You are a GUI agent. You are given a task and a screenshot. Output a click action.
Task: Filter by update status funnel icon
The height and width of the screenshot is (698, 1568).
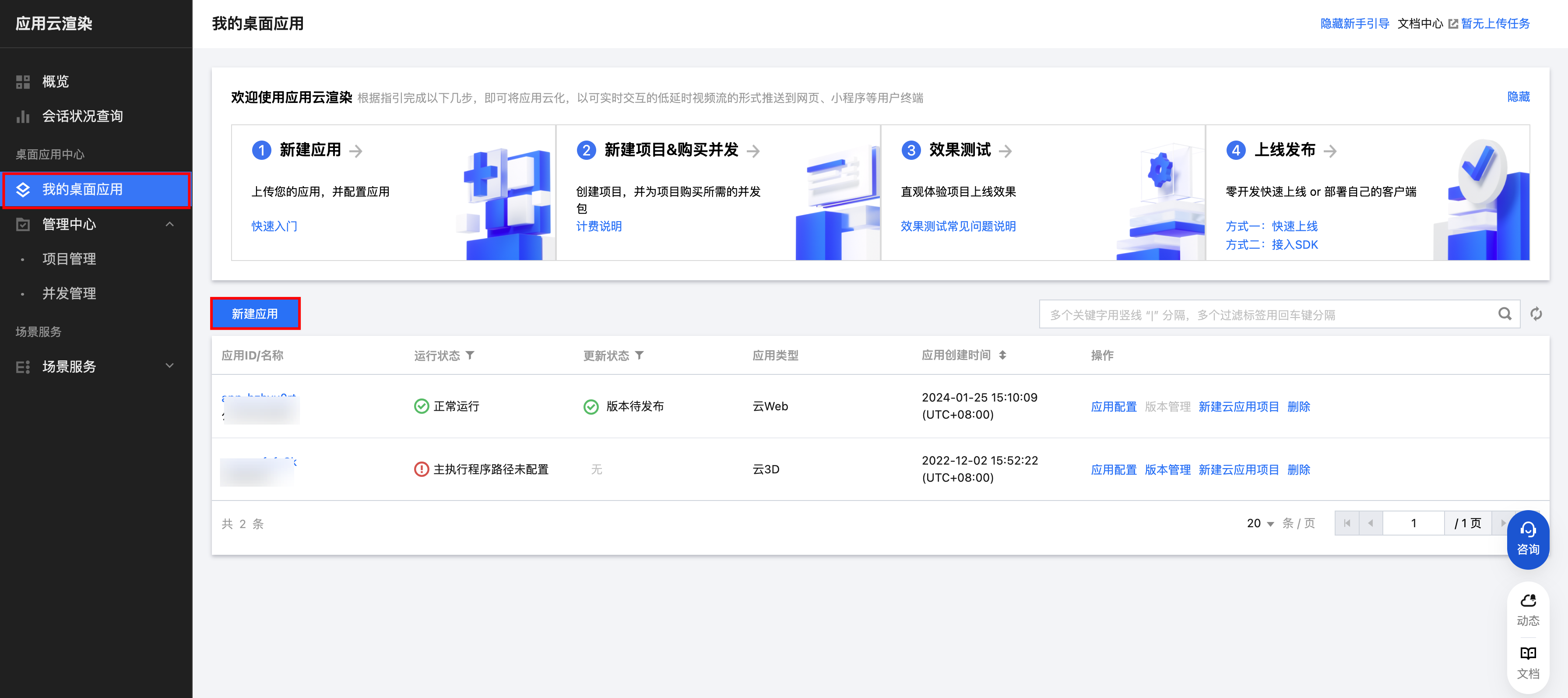[x=639, y=355]
